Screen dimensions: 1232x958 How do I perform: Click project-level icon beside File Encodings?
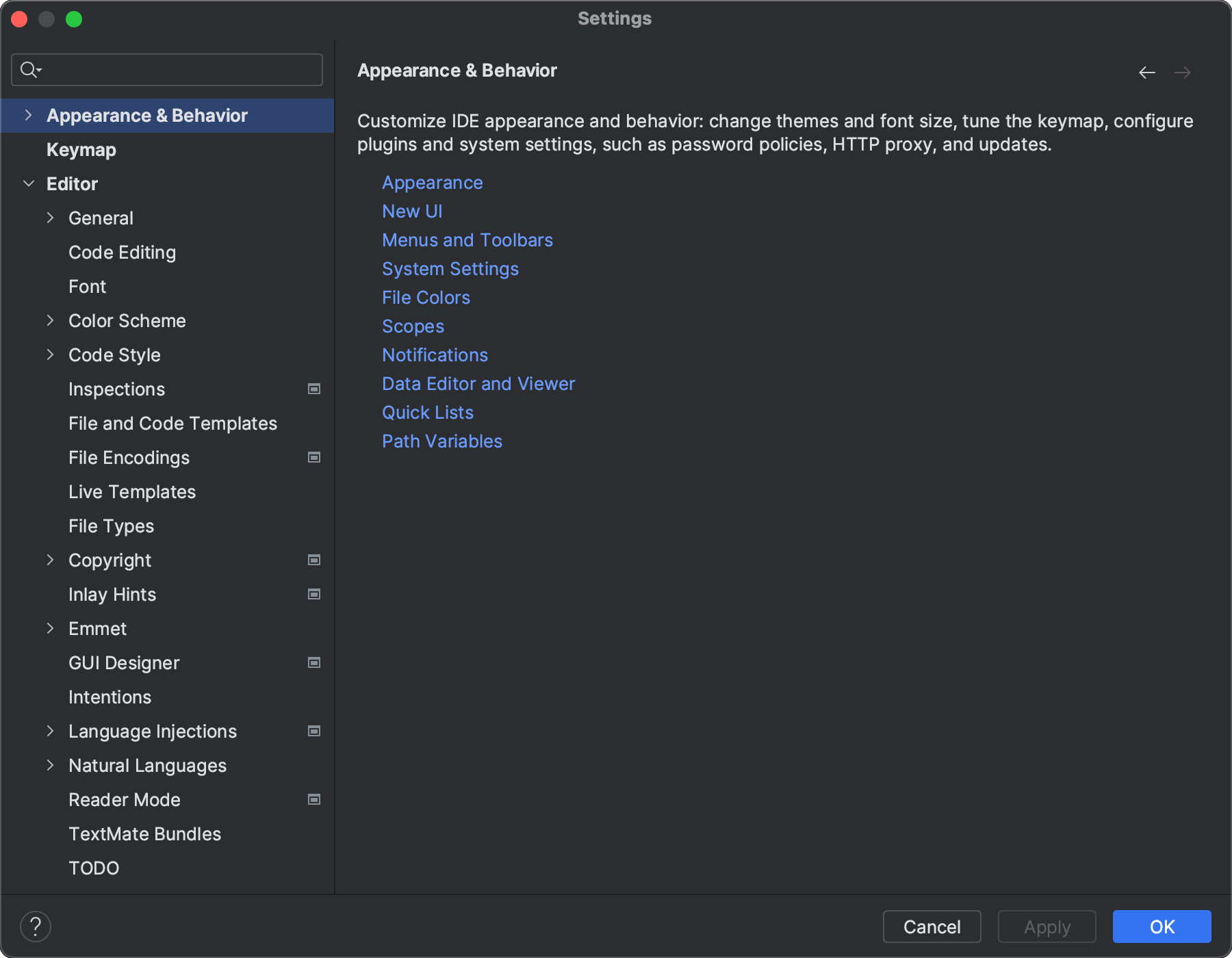point(314,458)
